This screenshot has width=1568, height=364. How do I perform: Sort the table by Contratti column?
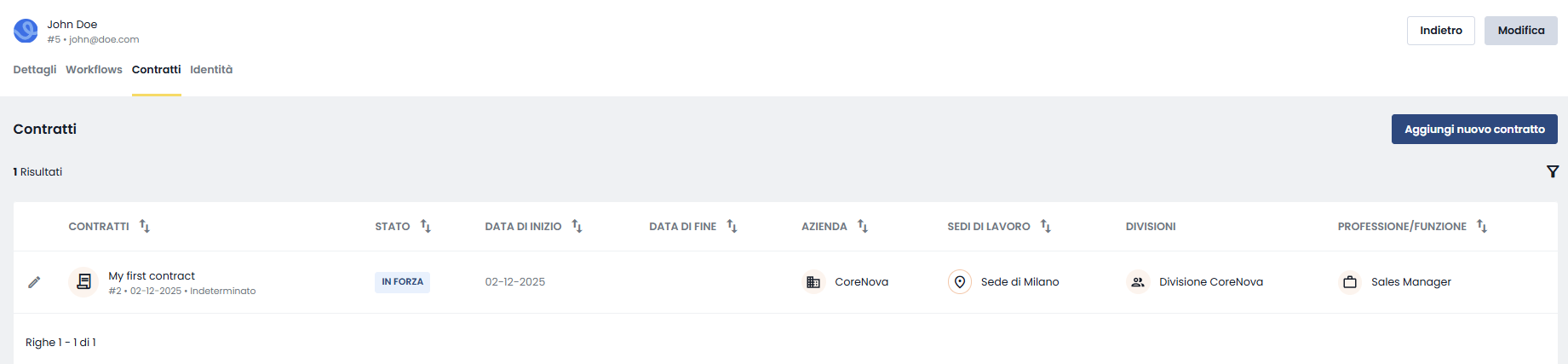pos(145,226)
